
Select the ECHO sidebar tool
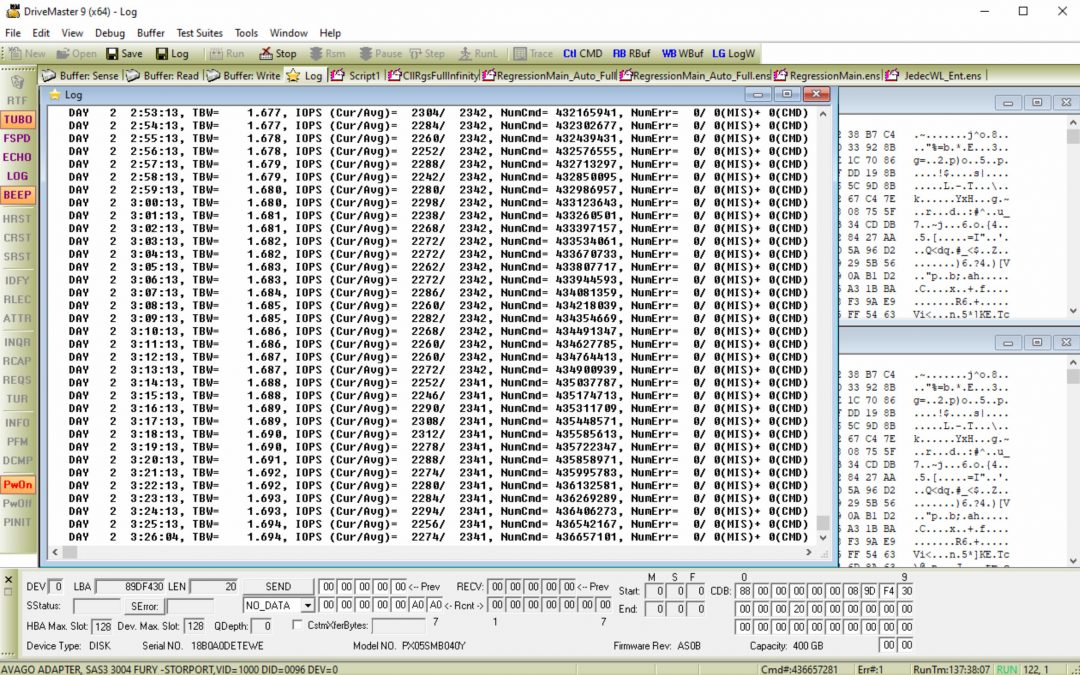point(17,157)
